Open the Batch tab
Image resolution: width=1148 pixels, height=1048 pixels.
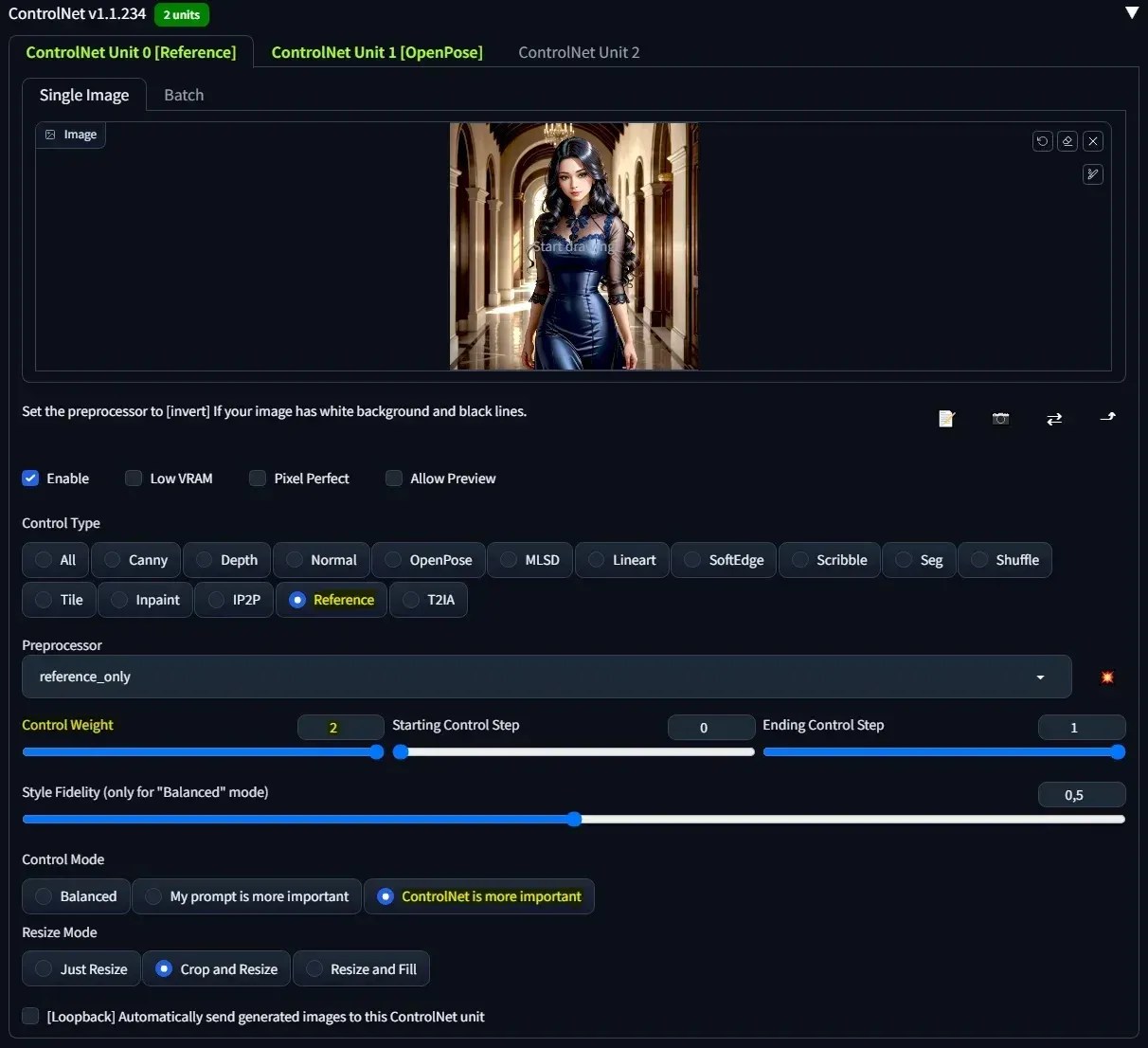184,95
